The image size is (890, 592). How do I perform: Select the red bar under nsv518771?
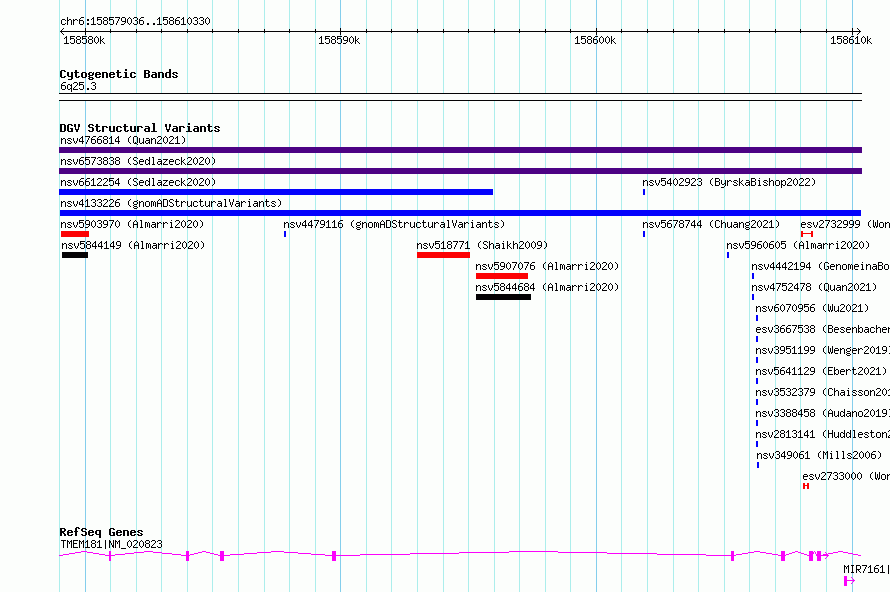[443, 255]
